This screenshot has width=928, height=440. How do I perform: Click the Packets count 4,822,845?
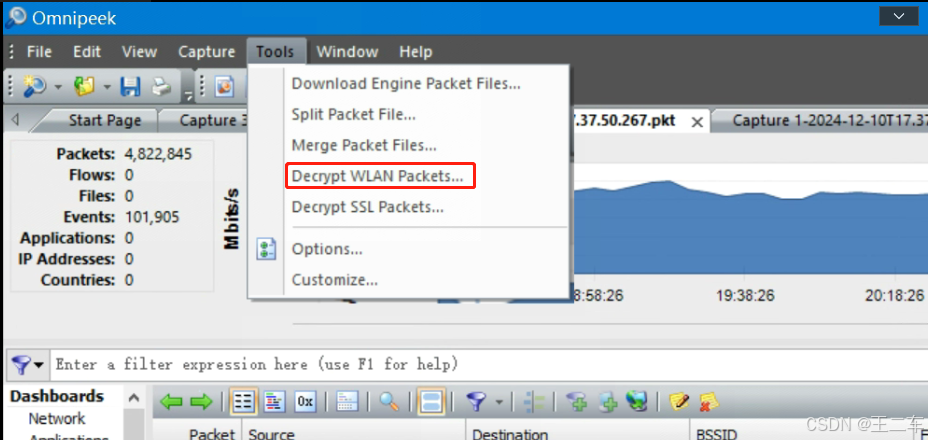coord(158,155)
